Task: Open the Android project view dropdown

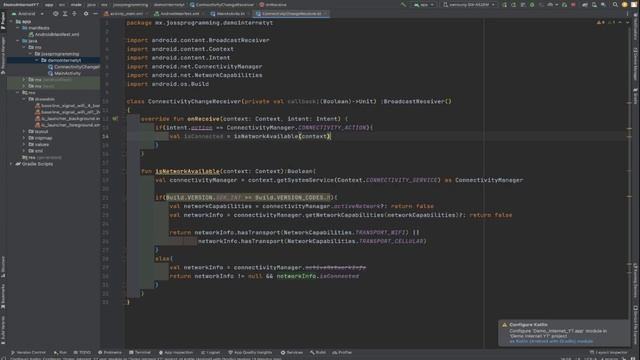Action: 28,13
